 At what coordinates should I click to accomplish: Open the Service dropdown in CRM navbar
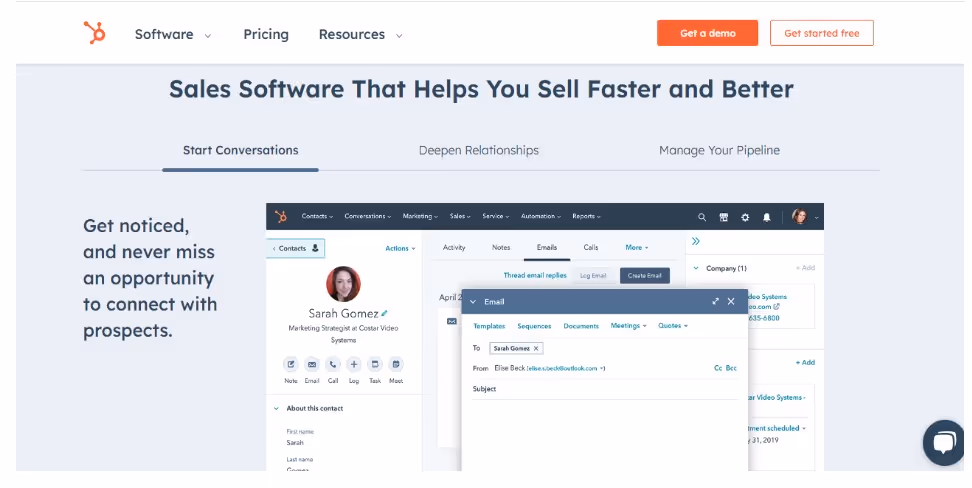click(495, 216)
